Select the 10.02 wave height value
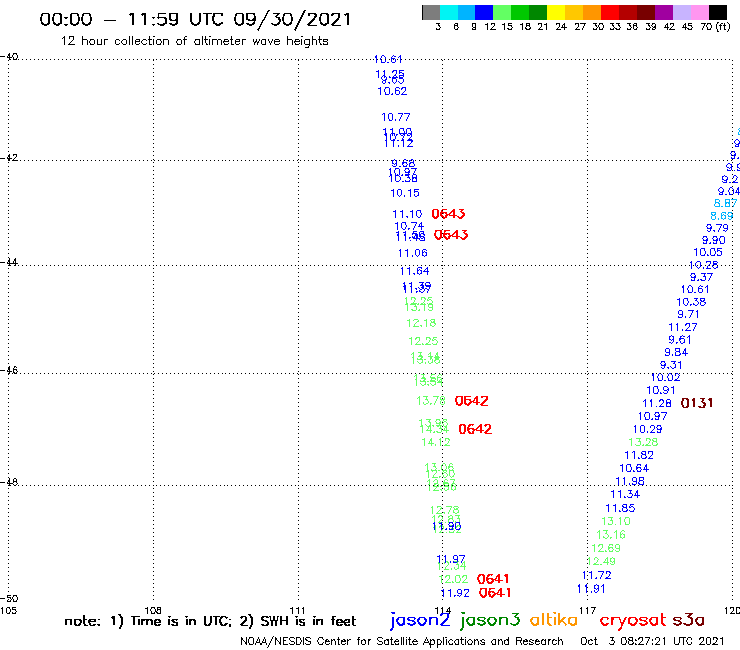The width and height of the screenshot is (740, 650). (x=665, y=377)
